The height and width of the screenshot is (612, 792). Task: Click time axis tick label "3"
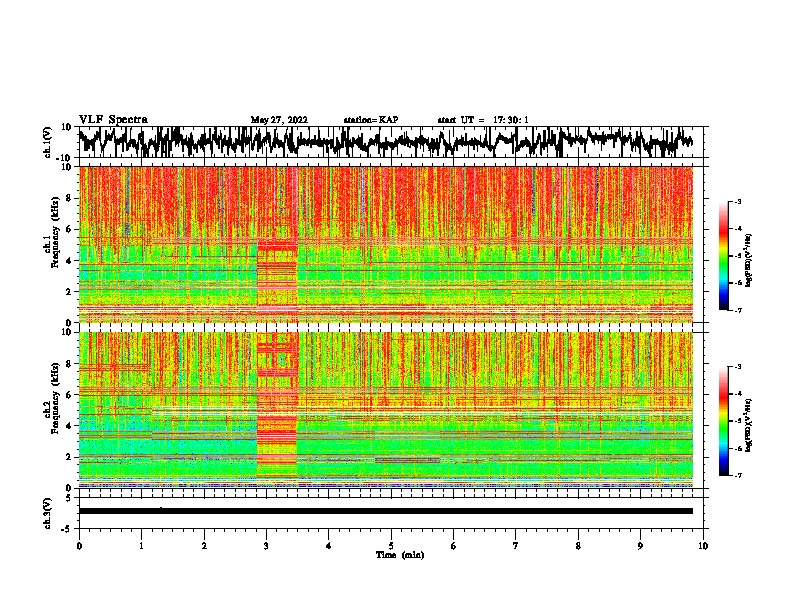click(x=266, y=546)
